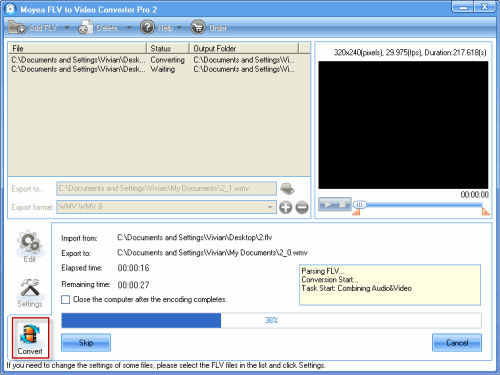The height and width of the screenshot is (375, 500).
Task: Click the remaining time 00:00:27
Action: click(x=133, y=285)
